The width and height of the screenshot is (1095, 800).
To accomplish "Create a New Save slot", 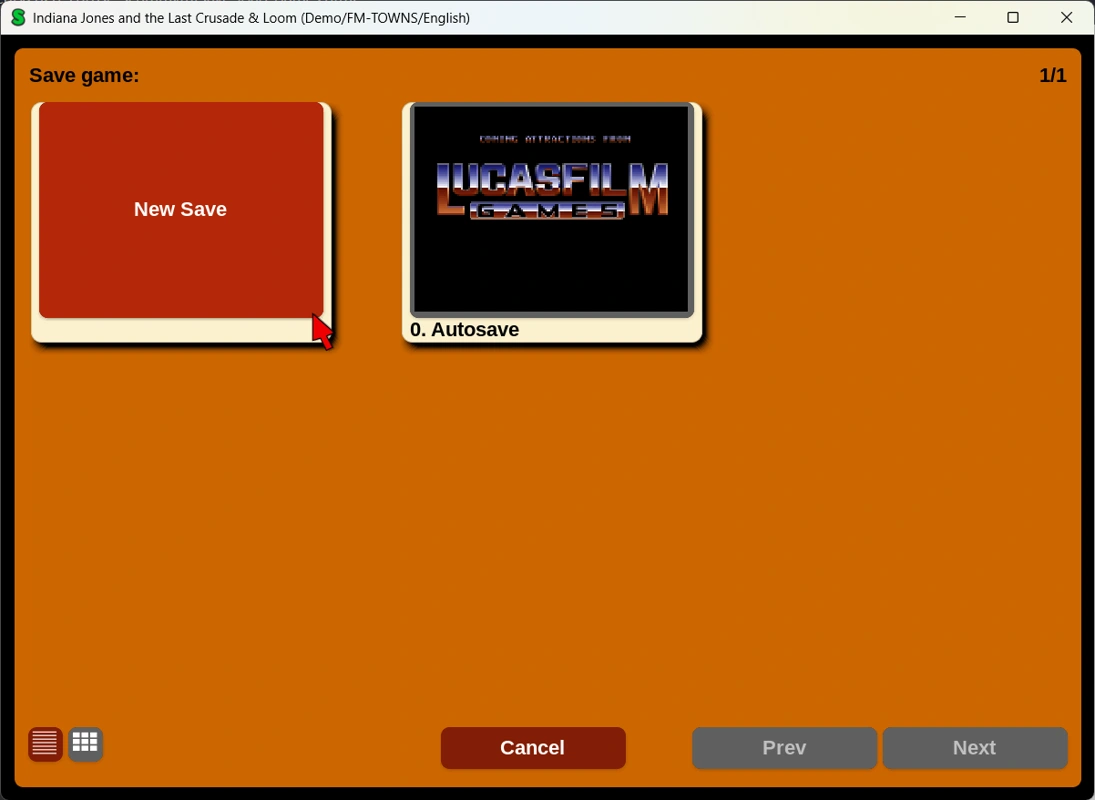I will pyautogui.click(x=181, y=210).
